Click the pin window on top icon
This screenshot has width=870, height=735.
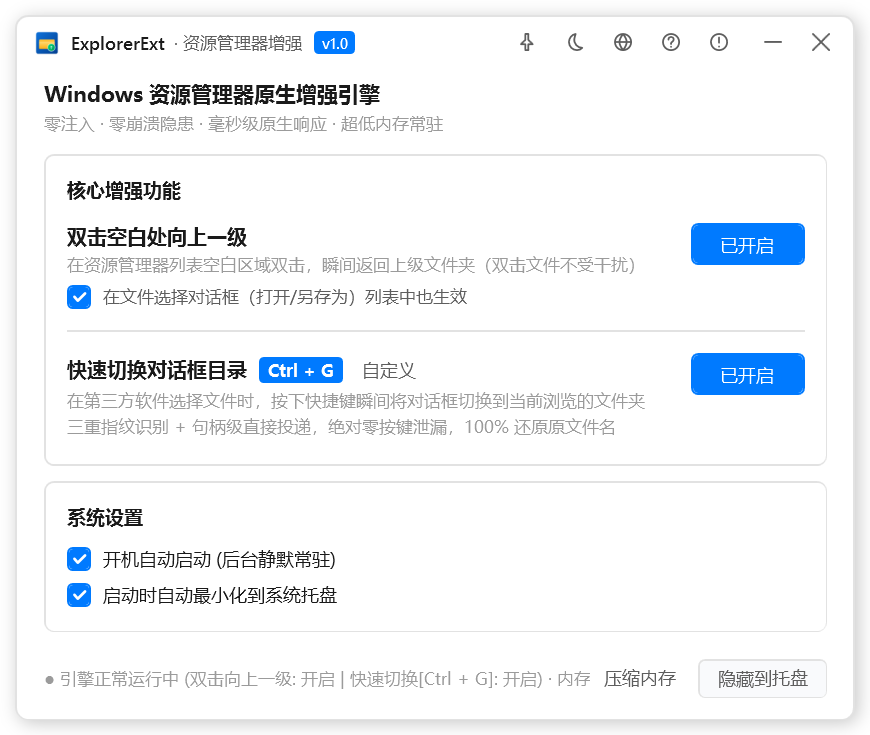pyautogui.click(x=527, y=43)
